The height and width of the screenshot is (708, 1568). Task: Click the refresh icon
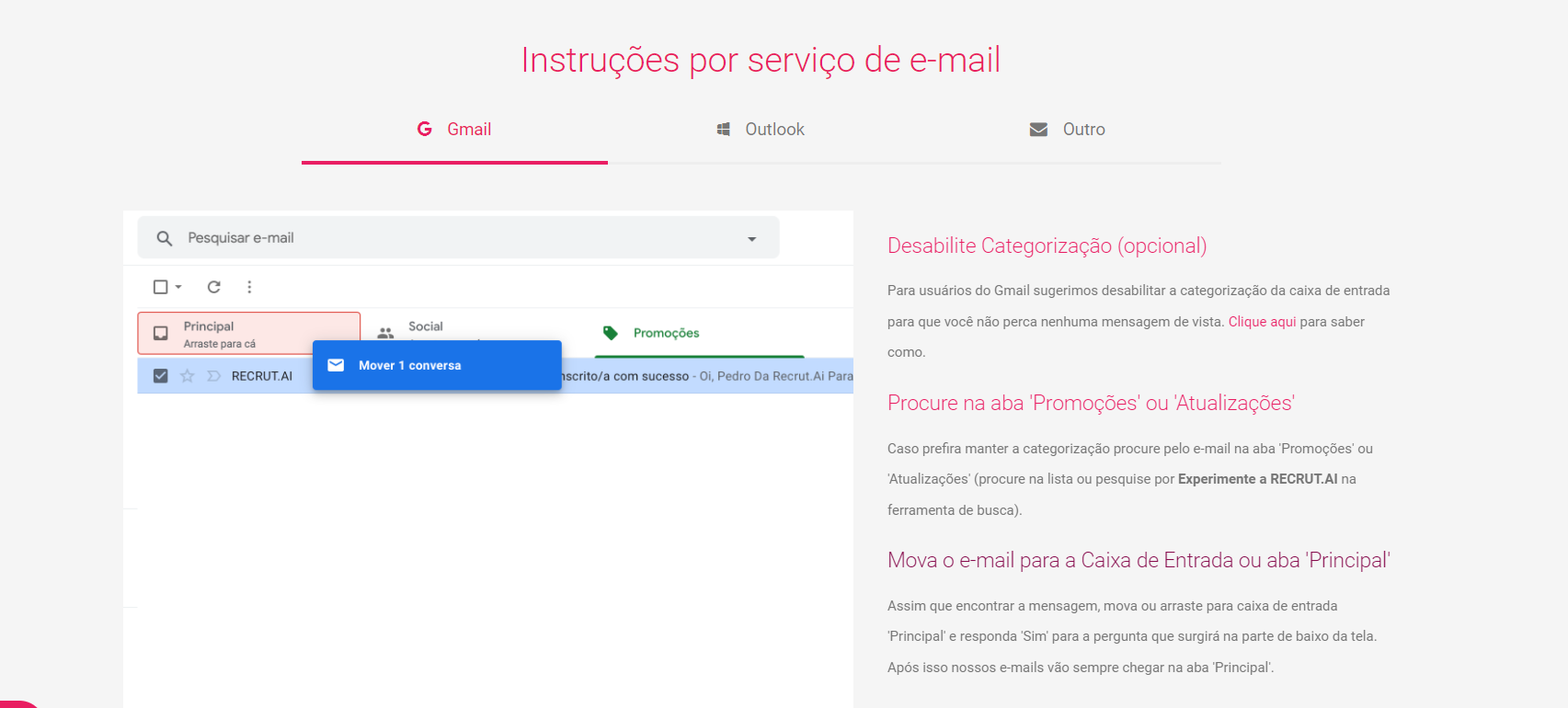pos(214,287)
